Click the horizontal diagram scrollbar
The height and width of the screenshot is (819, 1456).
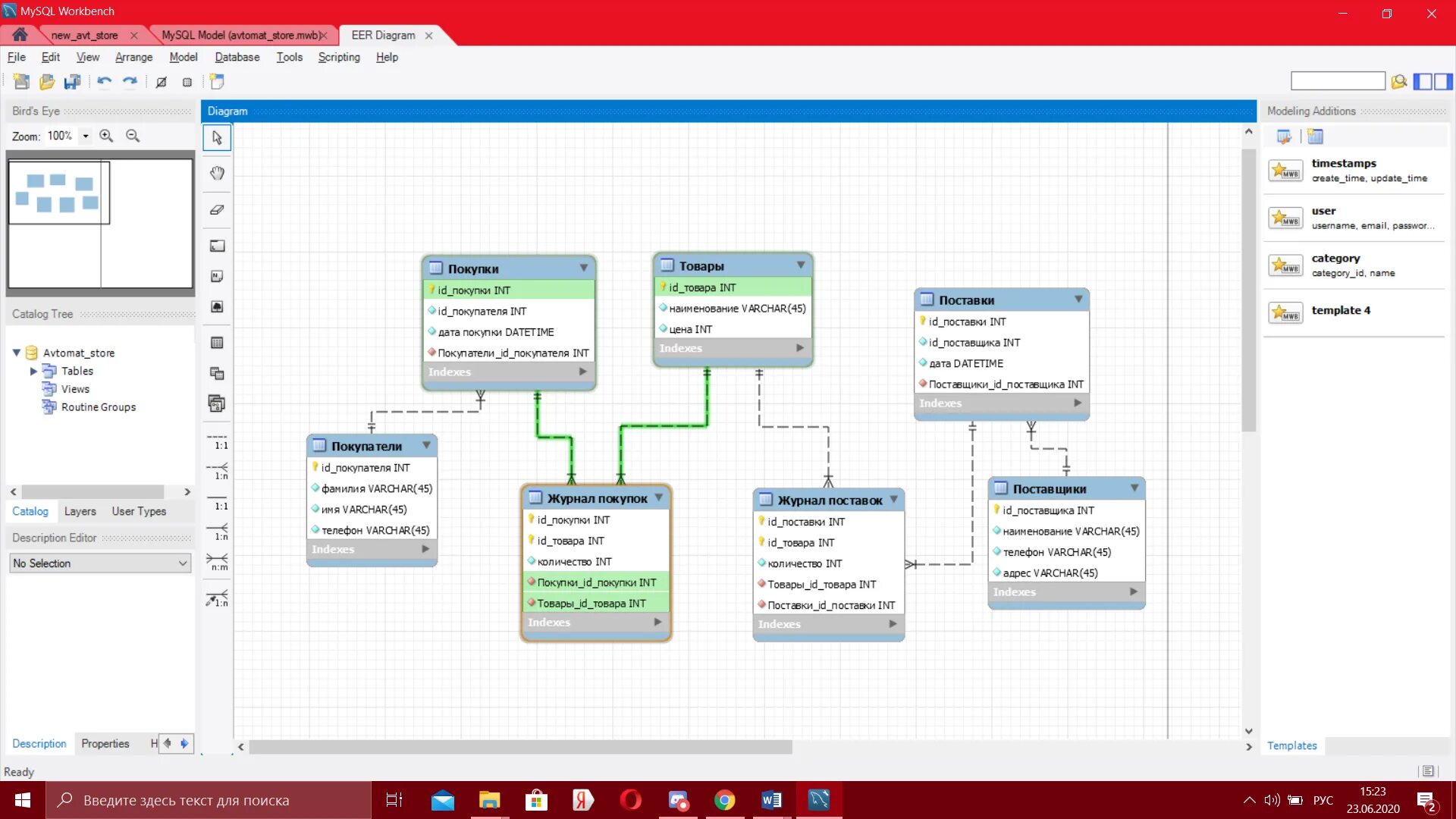(520, 747)
